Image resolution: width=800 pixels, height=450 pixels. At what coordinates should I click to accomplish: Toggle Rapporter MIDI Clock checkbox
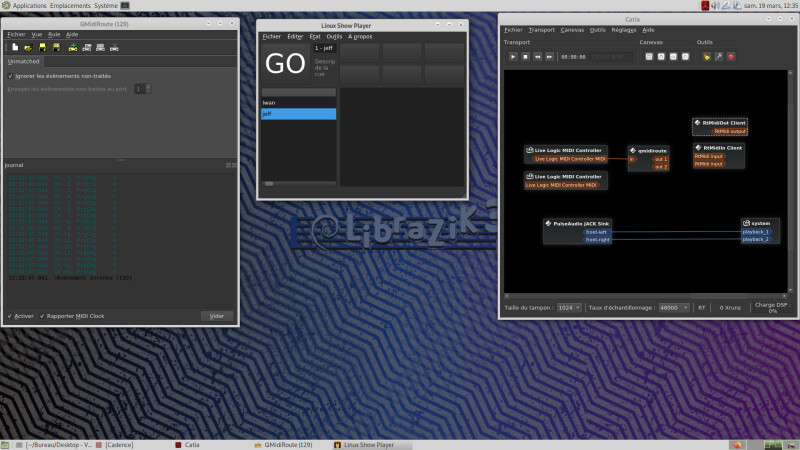(42, 316)
